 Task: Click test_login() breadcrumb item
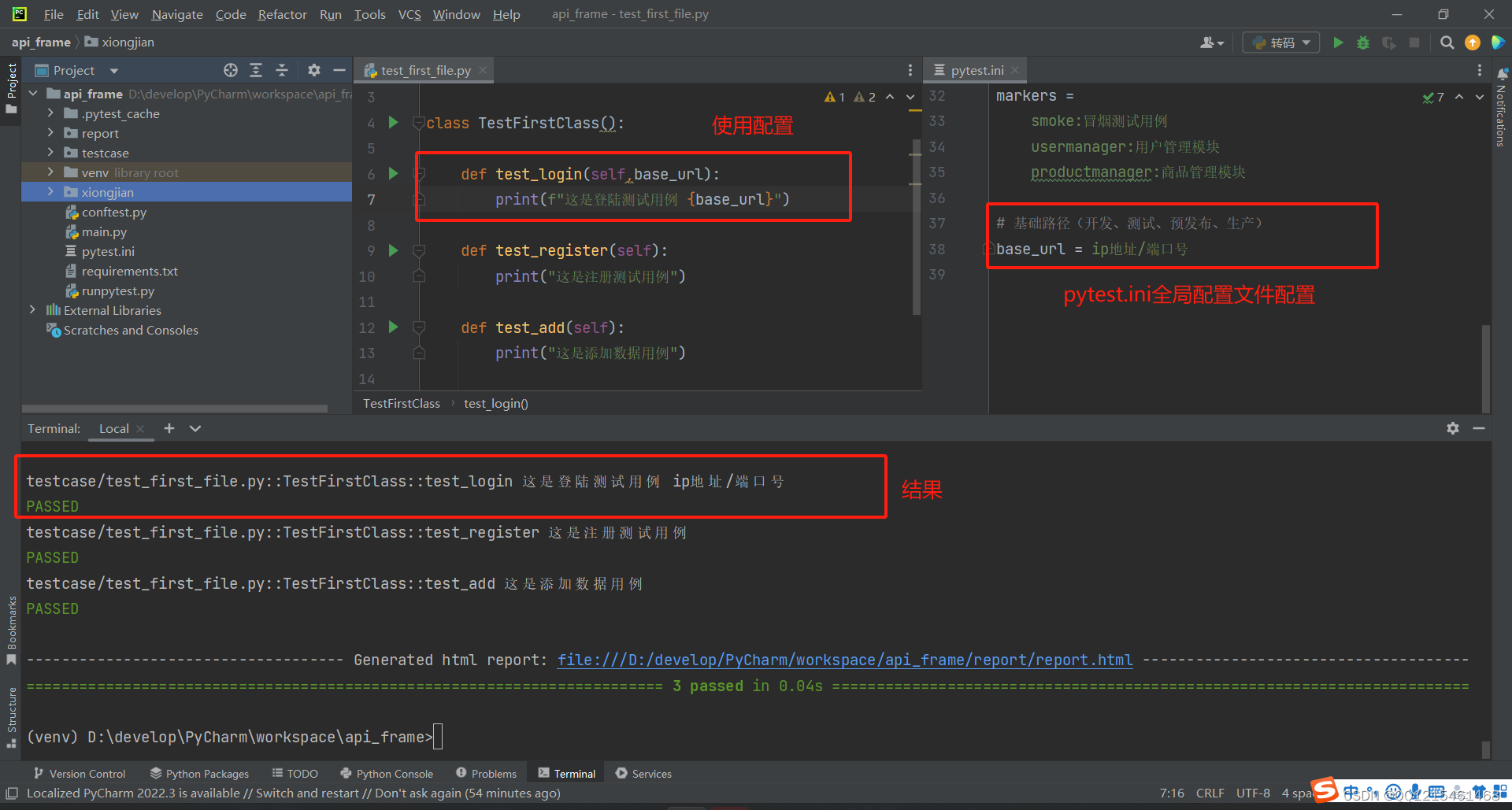pyautogui.click(x=496, y=403)
